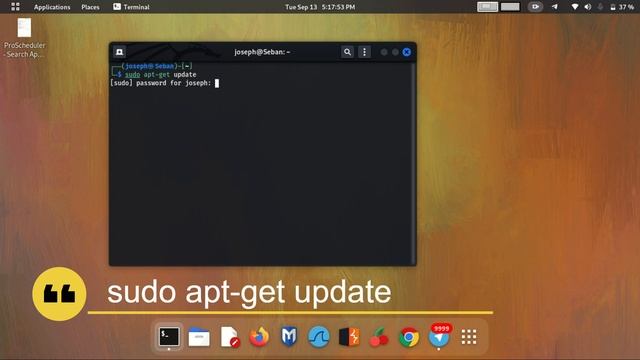Switch to the second workspace thumbnail
Viewport: 640px width, 360px height.
tap(510, 7)
